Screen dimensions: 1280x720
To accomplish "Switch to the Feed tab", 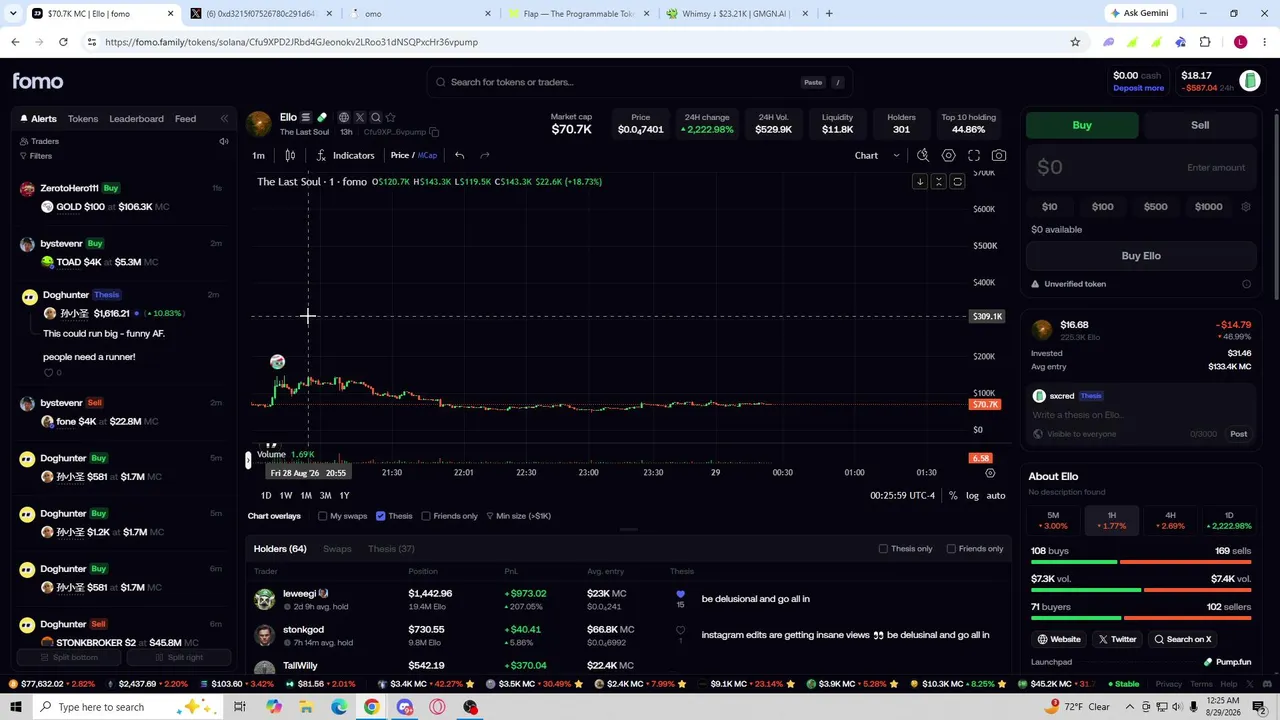I will pyautogui.click(x=185, y=119).
